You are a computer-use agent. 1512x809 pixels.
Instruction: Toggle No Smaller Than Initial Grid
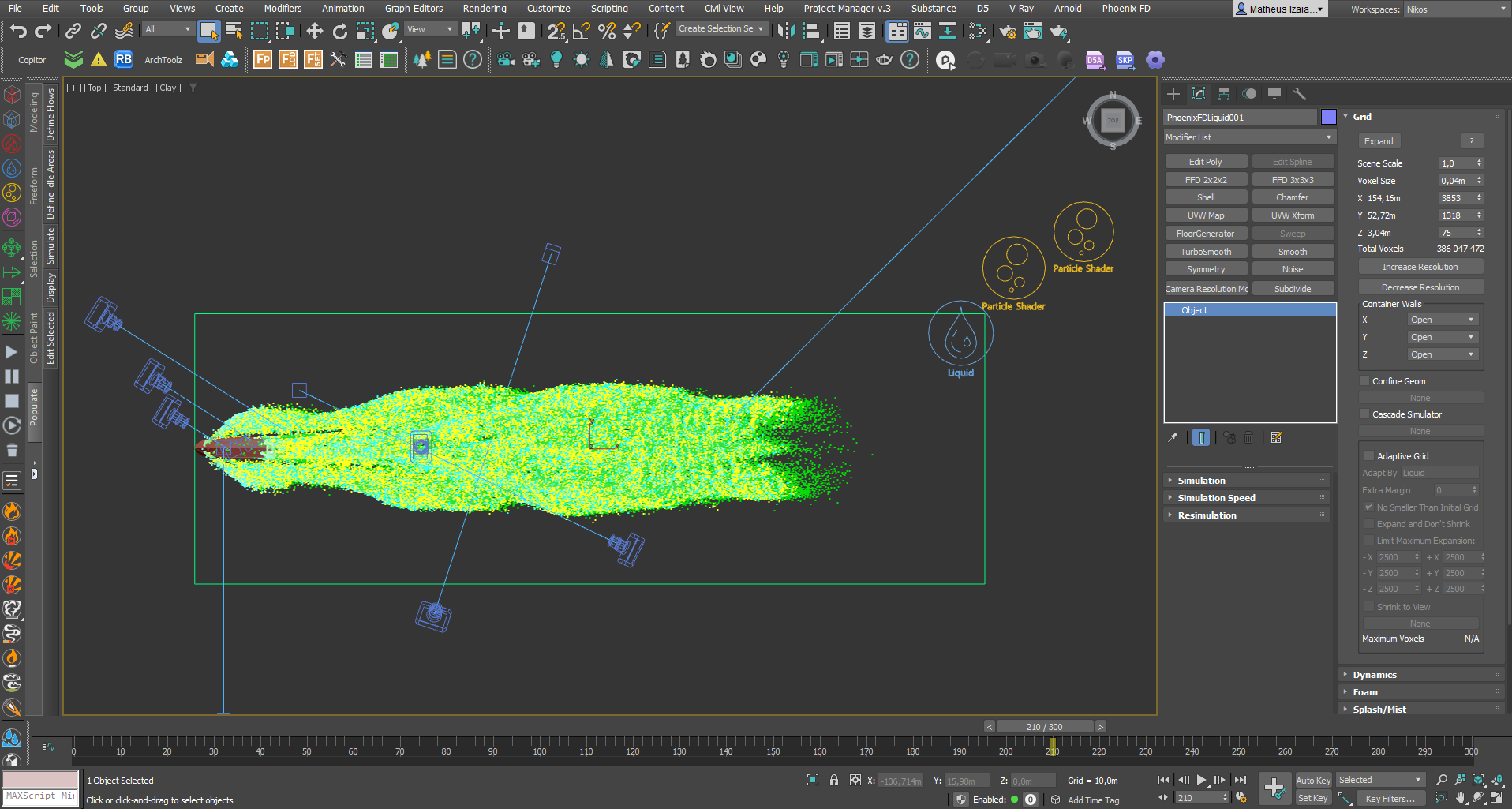click(1369, 507)
